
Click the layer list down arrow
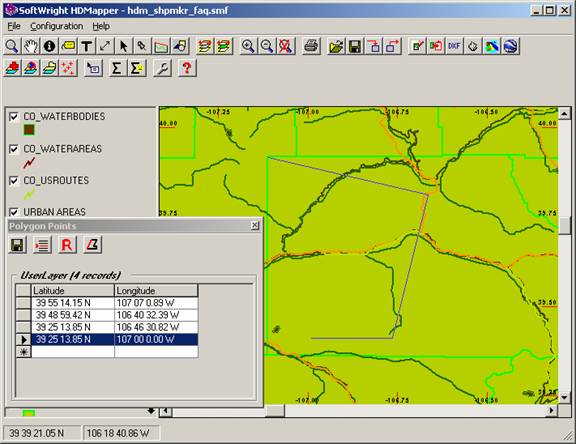point(151,411)
